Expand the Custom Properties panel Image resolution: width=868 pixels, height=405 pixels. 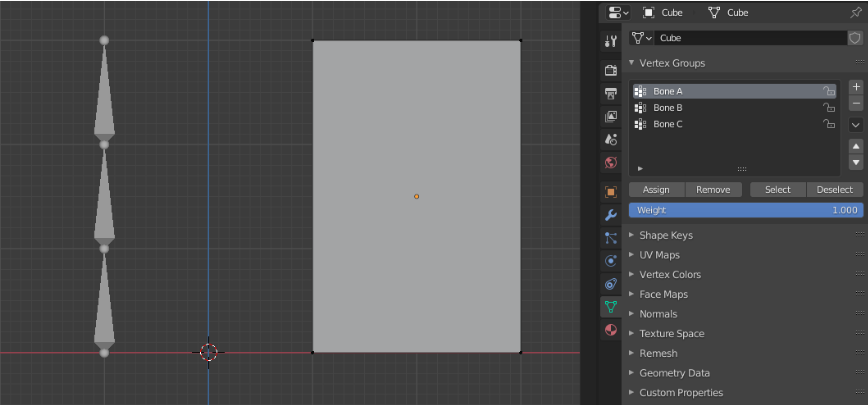coord(632,392)
